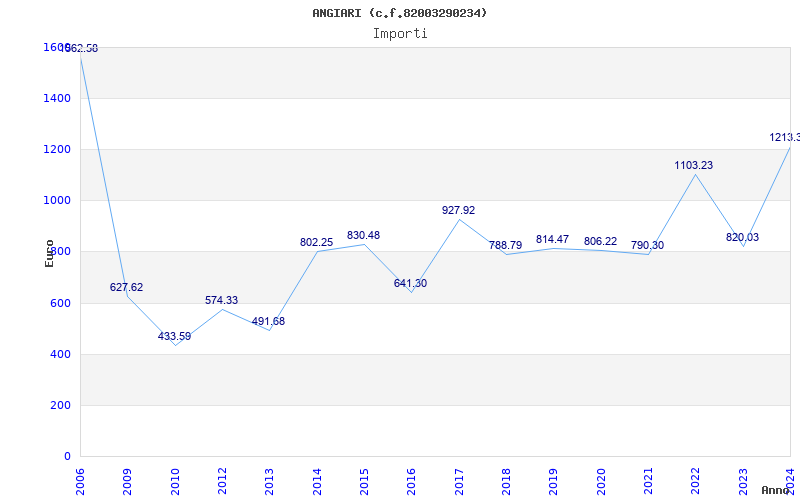The height and width of the screenshot is (500, 800).
Task: Click x-axis year label 2009
Action: point(128,482)
